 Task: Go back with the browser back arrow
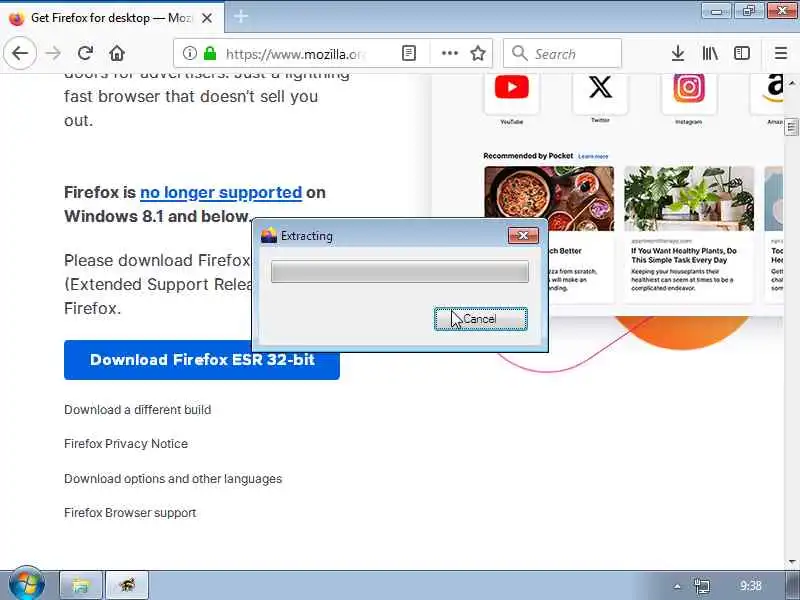(20, 53)
